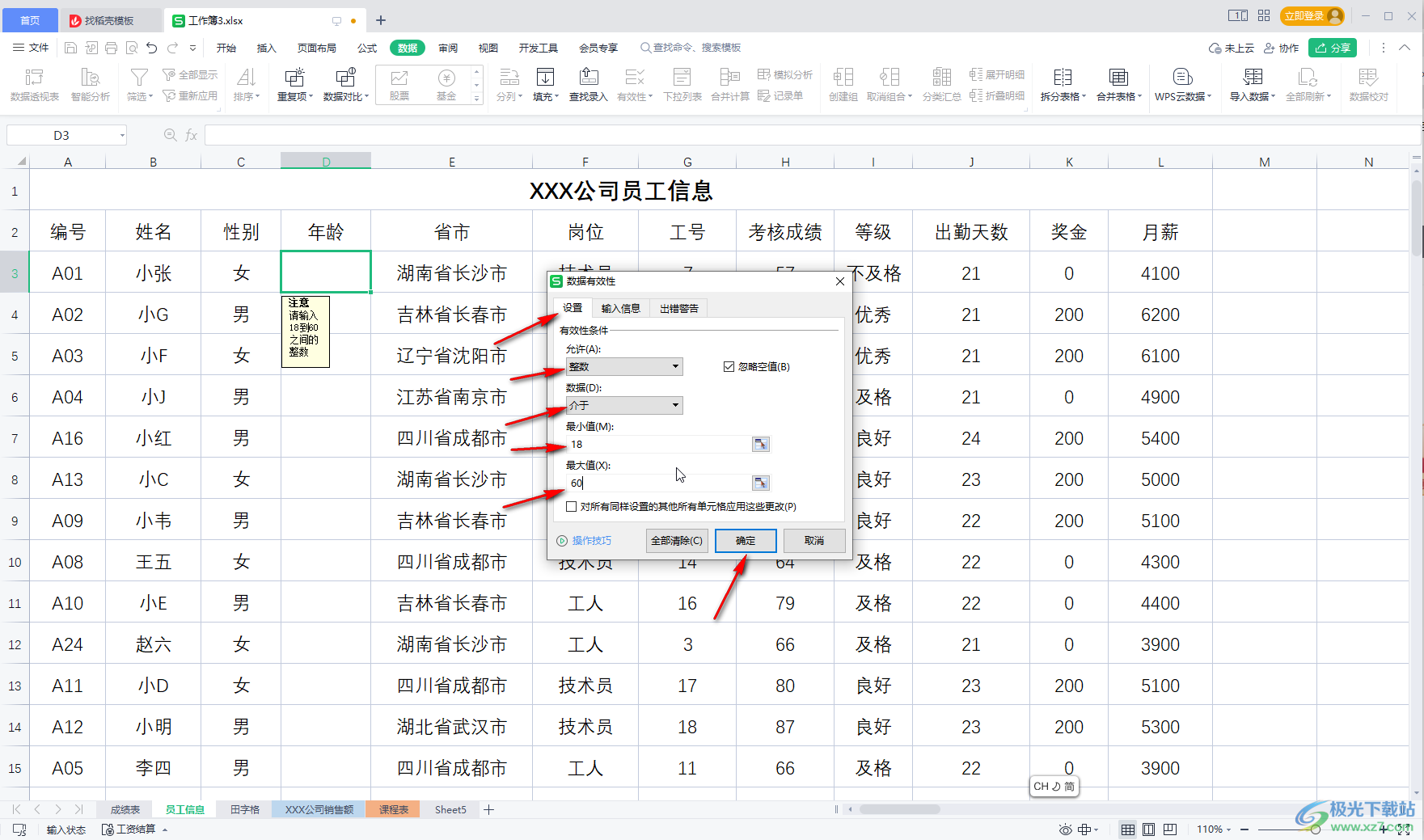The width and height of the screenshot is (1424, 840).
Task: Open the name box dropdown showing D3
Action: coord(121,135)
